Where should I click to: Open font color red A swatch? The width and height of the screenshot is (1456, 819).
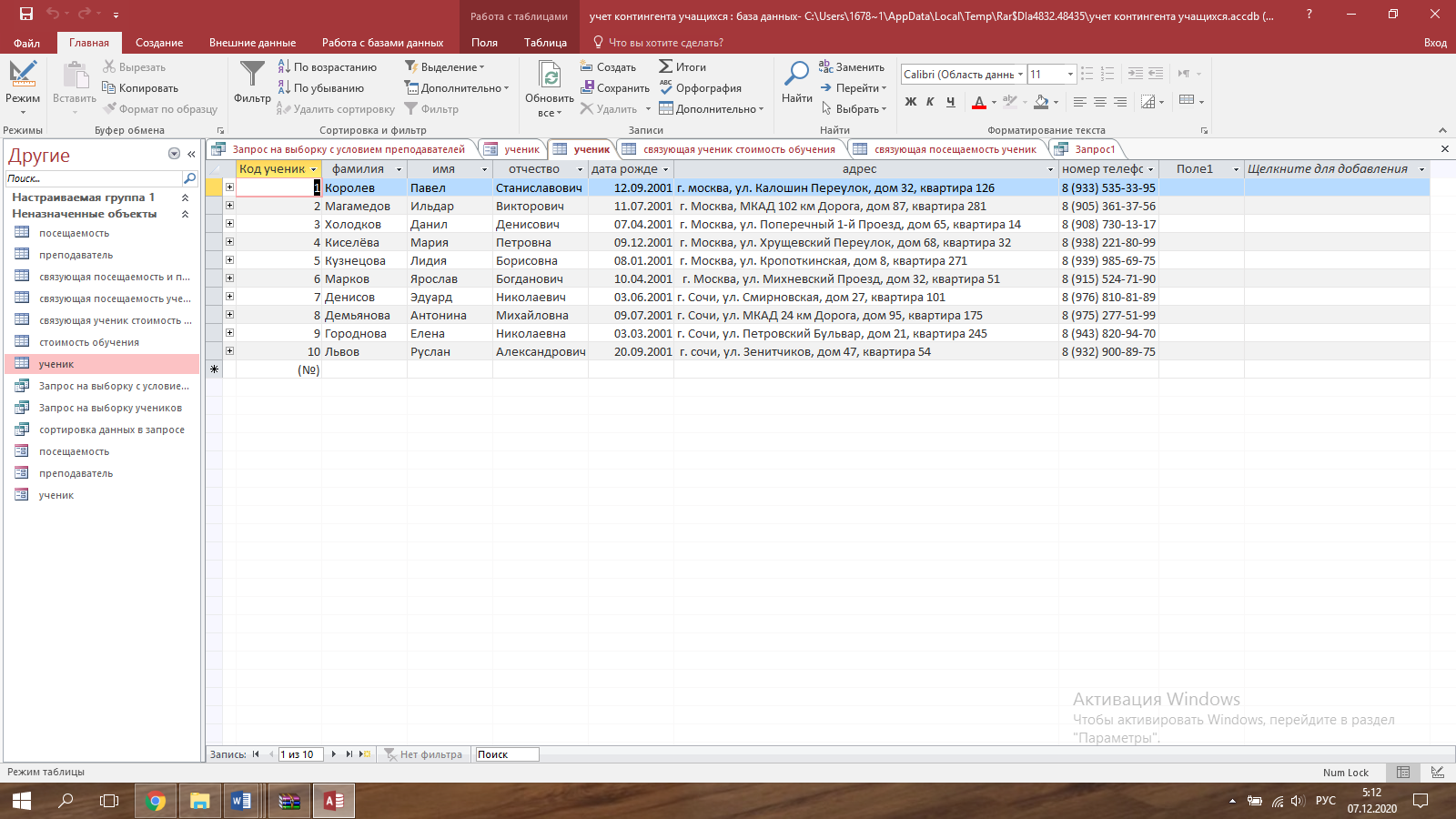tap(979, 102)
